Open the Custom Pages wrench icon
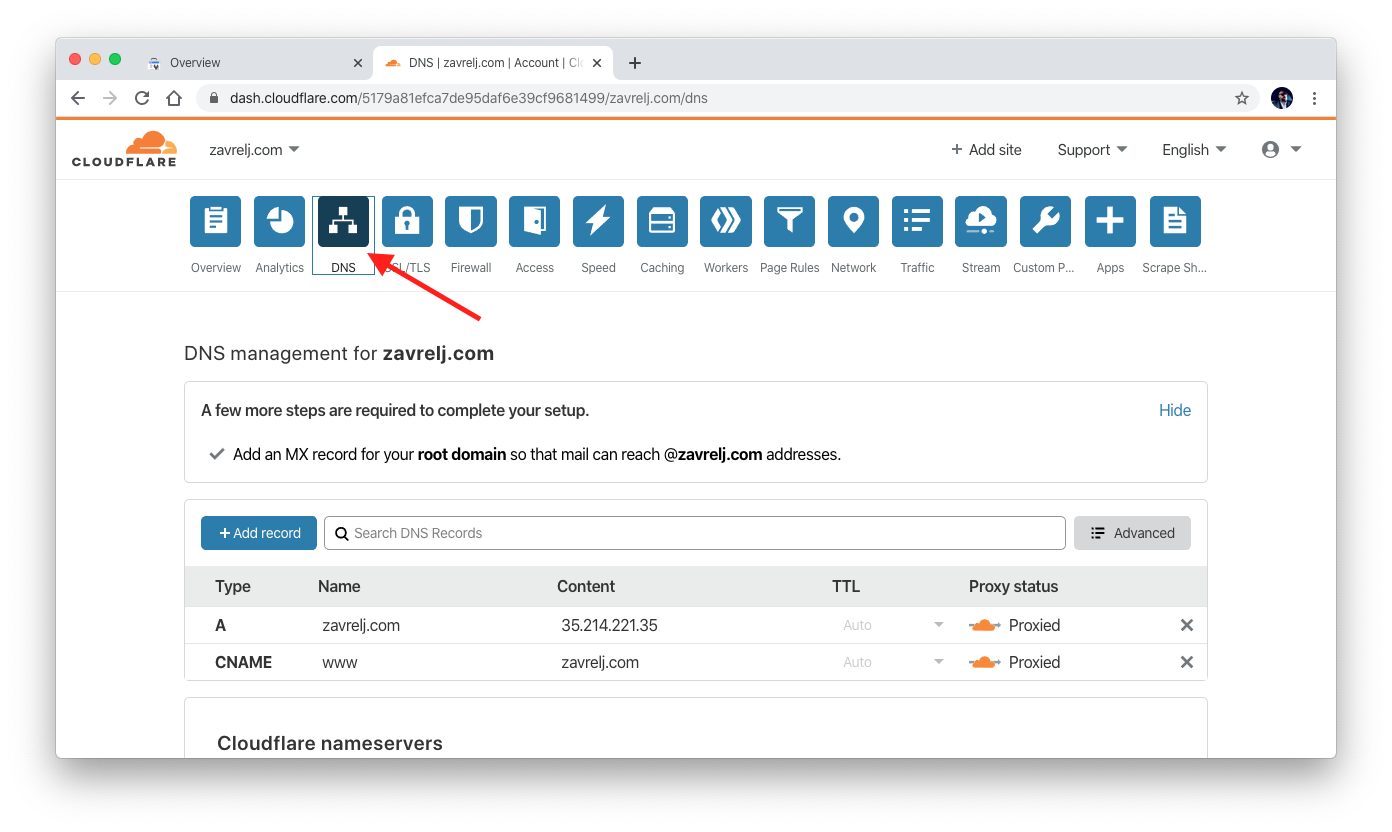The height and width of the screenshot is (832, 1392). [x=1045, y=221]
